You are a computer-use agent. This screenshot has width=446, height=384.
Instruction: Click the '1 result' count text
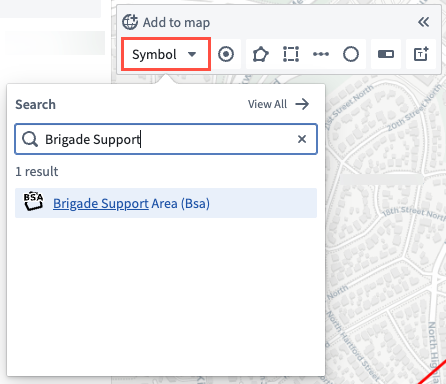37,171
